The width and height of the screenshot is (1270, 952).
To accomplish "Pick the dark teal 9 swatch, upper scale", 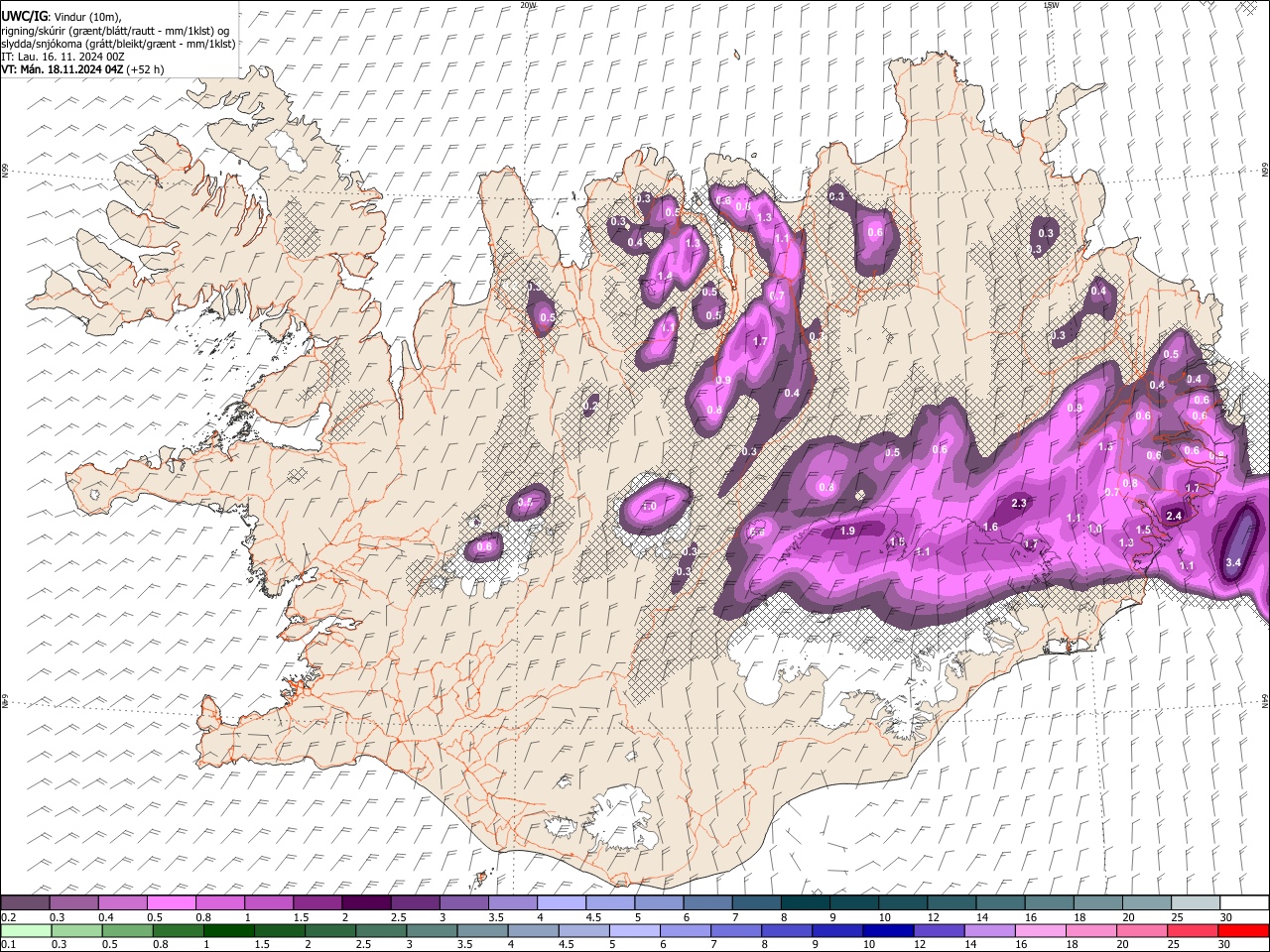I will pos(853,902).
